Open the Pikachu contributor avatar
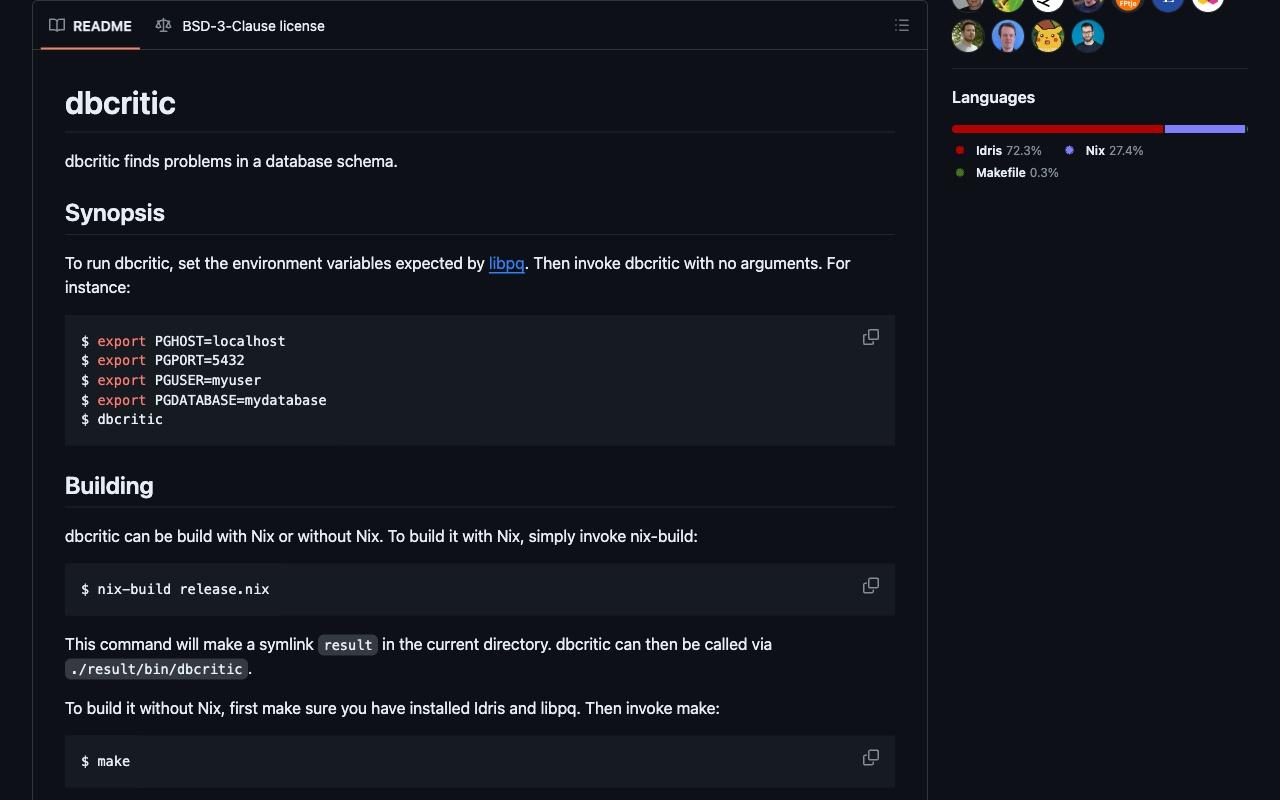The width and height of the screenshot is (1280, 800). click(x=1048, y=36)
